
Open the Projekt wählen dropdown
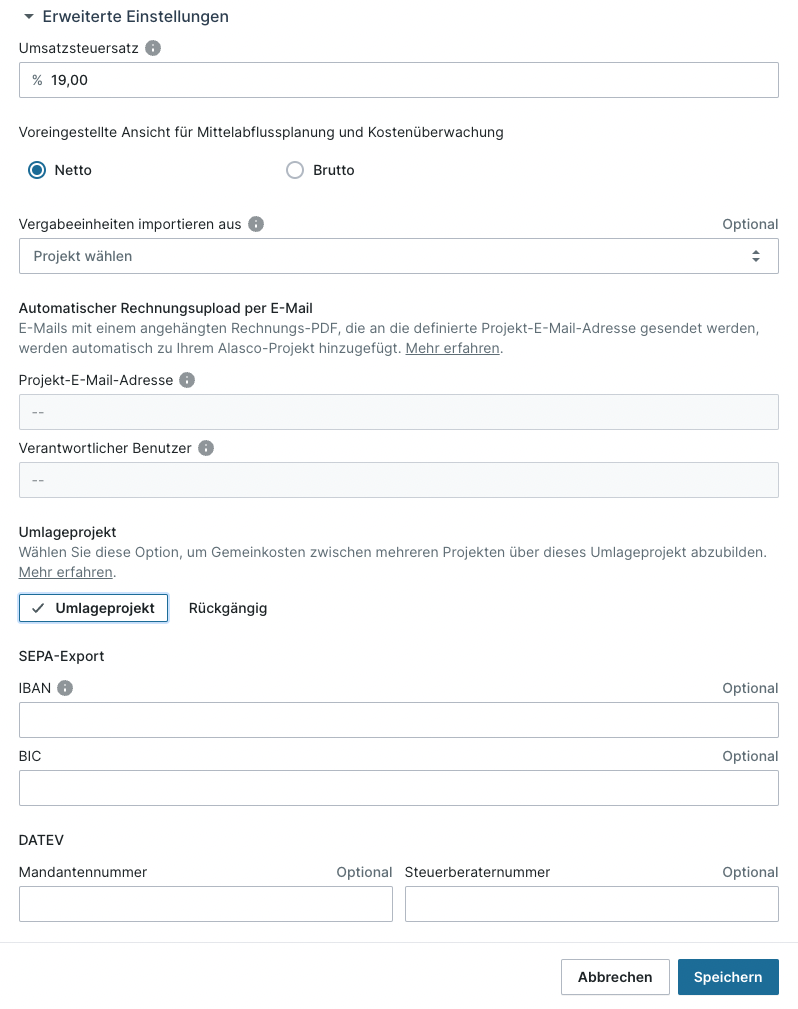click(x=398, y=256)
